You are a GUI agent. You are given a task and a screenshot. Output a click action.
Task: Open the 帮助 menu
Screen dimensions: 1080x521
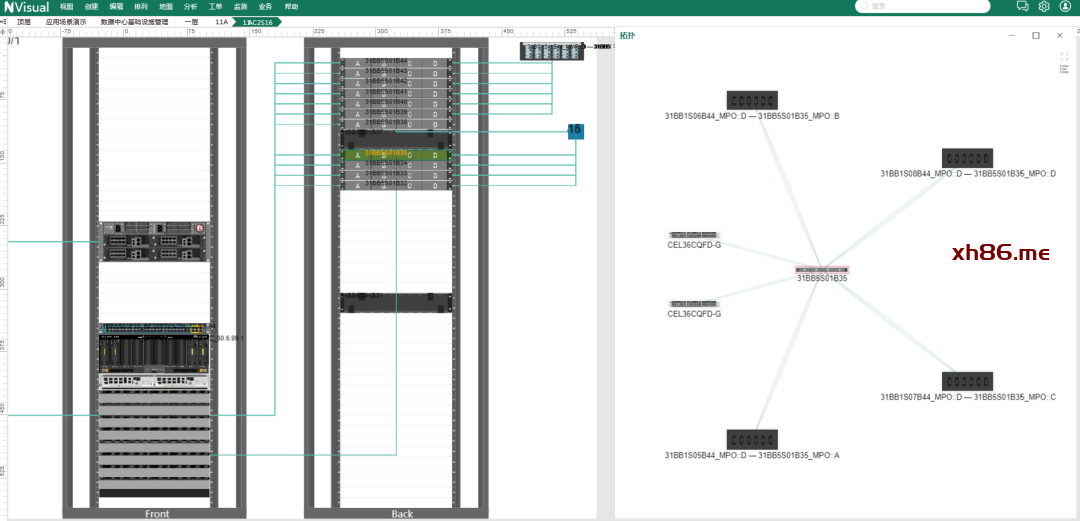(x=291, y=6)
